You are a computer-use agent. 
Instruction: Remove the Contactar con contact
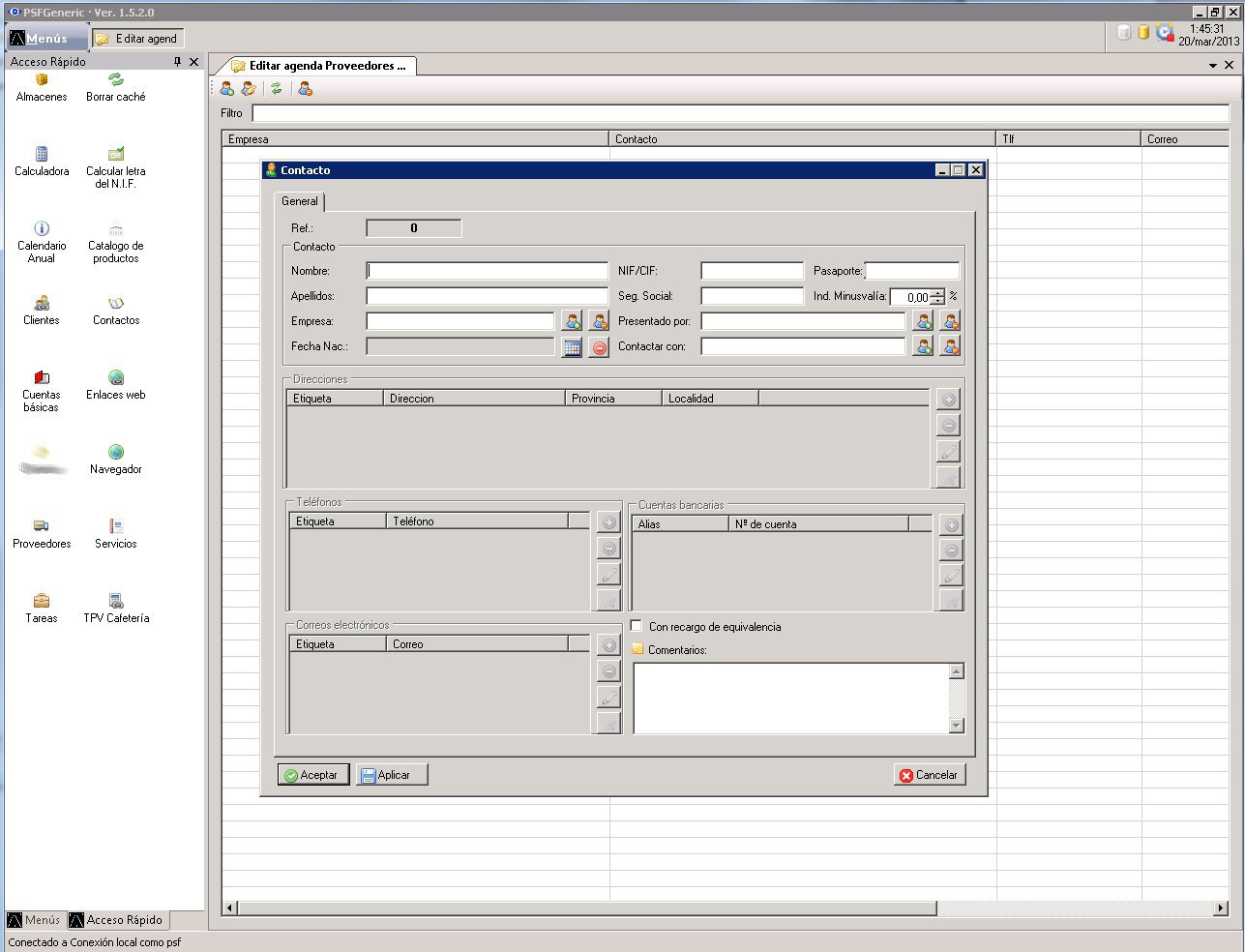click(x=951, y=346)
